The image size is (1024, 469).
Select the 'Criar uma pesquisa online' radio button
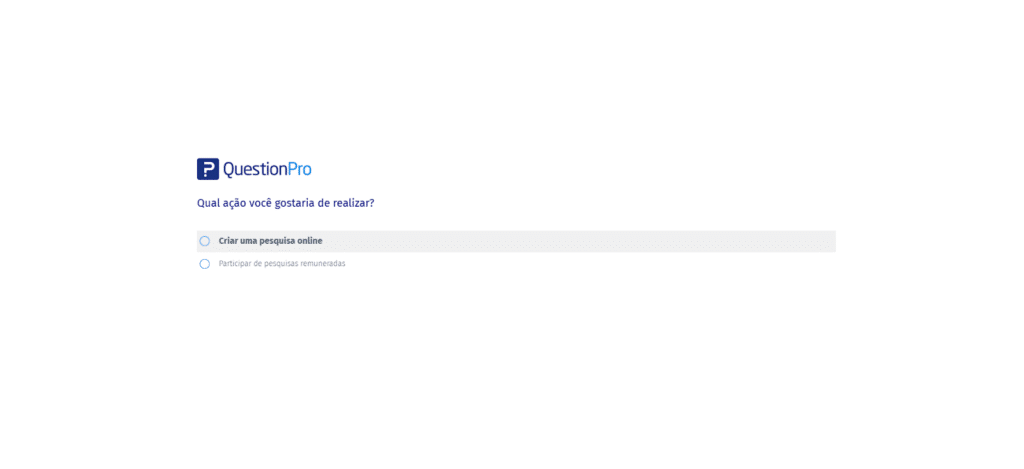[204, 241]
